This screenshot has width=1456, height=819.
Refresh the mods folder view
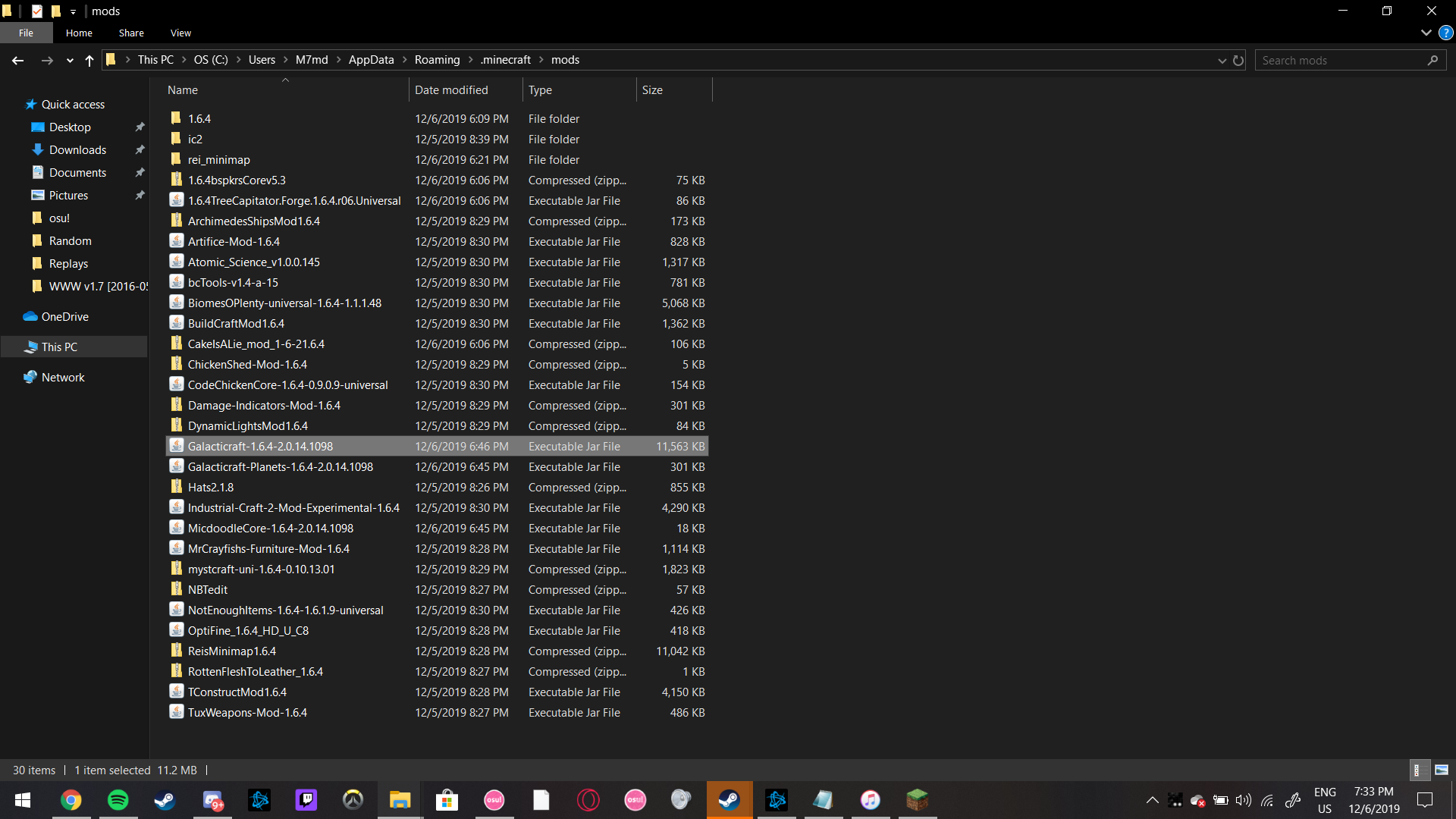click(x=1238, y=60)
